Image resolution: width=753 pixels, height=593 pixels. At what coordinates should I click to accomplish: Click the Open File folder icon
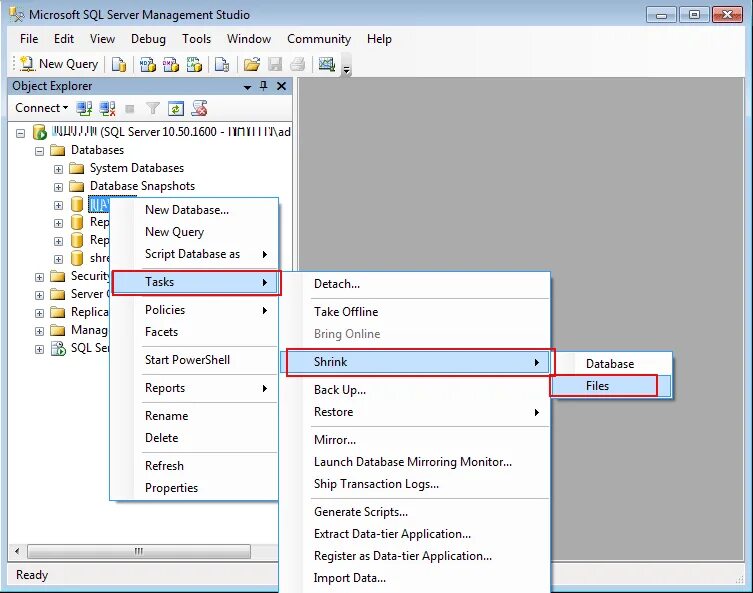click(x=252, y=64)
